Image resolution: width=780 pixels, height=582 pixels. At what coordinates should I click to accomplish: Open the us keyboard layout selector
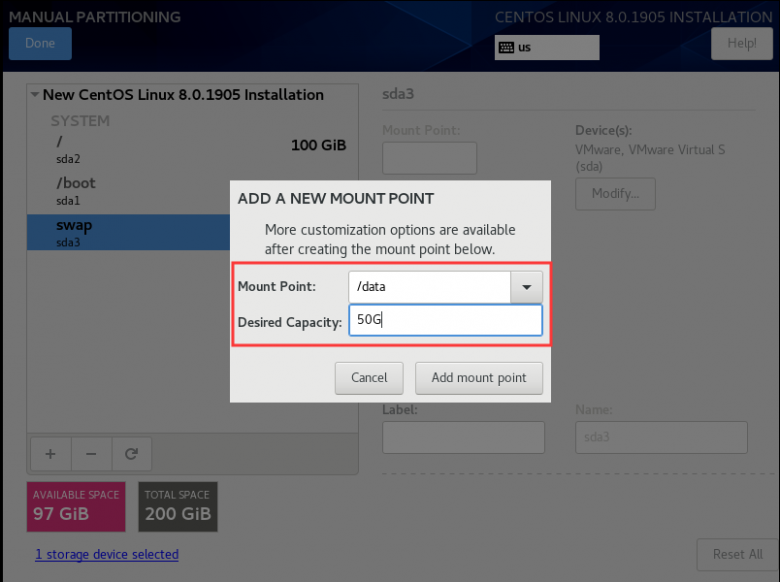tap(547, 47)
